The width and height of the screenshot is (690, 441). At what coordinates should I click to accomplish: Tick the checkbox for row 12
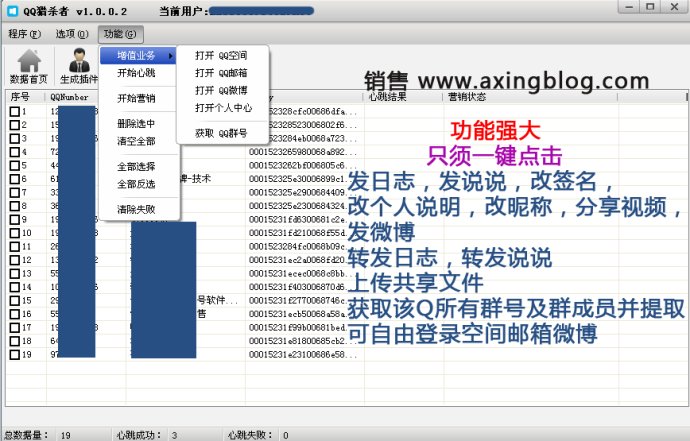(x=15, y=260)
